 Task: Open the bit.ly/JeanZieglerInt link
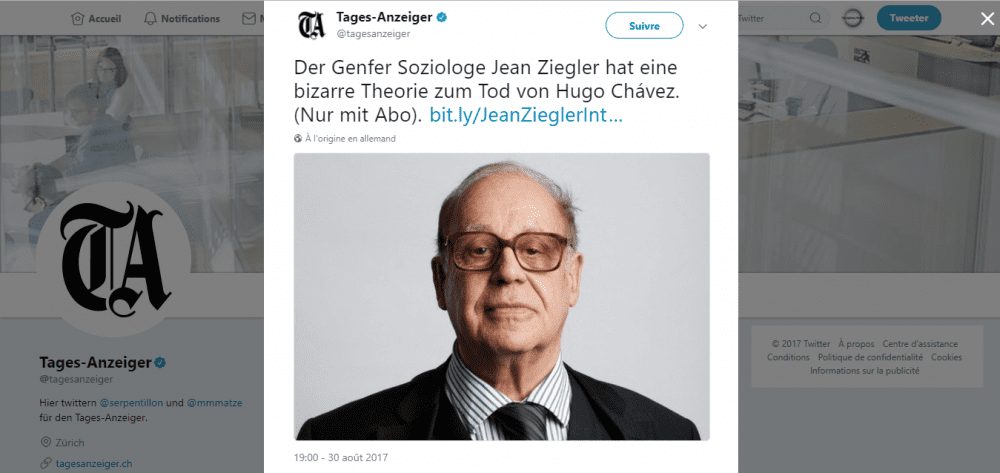(526, 115)
